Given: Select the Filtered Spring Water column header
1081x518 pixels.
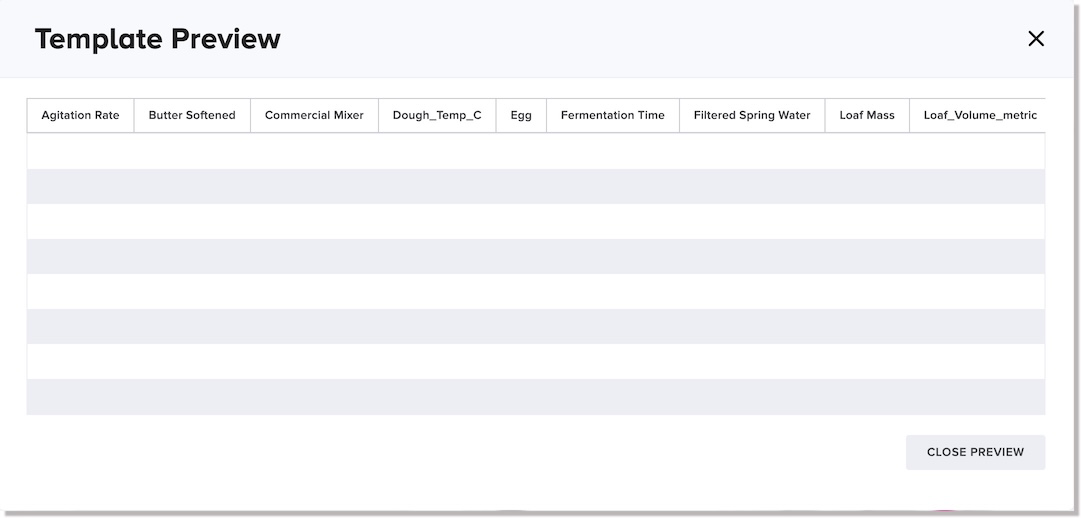Looking at the screenshot, I should 752,116.
